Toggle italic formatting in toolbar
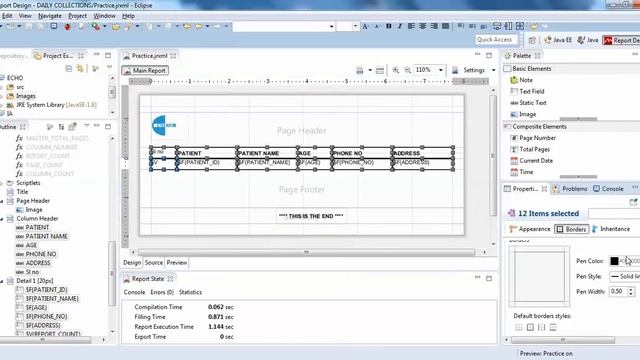The height and width of the screenshot is (360, 640). [400, 26]
